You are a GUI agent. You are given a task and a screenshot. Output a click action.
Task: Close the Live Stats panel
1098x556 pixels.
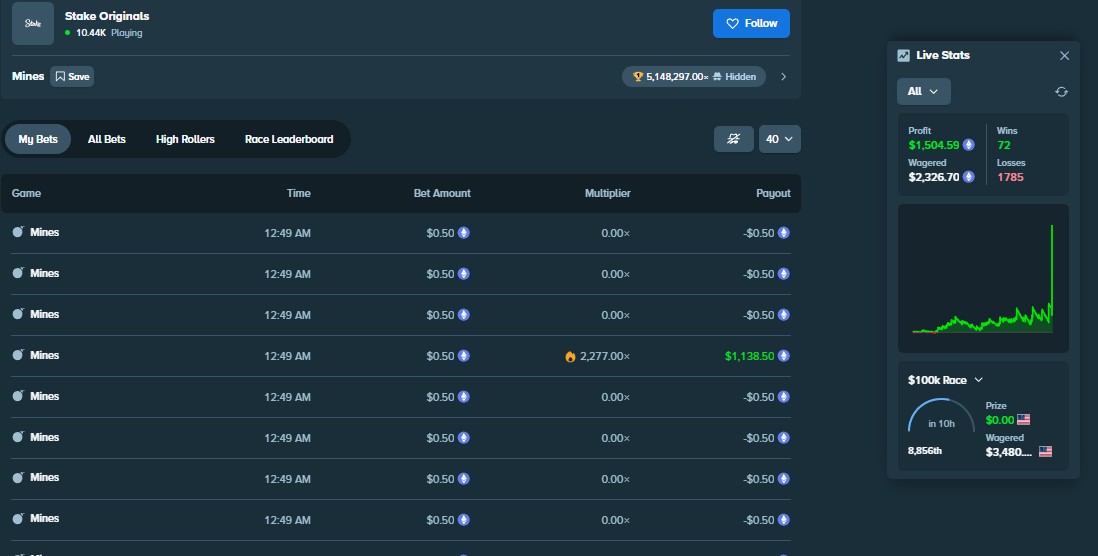tap(1064, 55)
